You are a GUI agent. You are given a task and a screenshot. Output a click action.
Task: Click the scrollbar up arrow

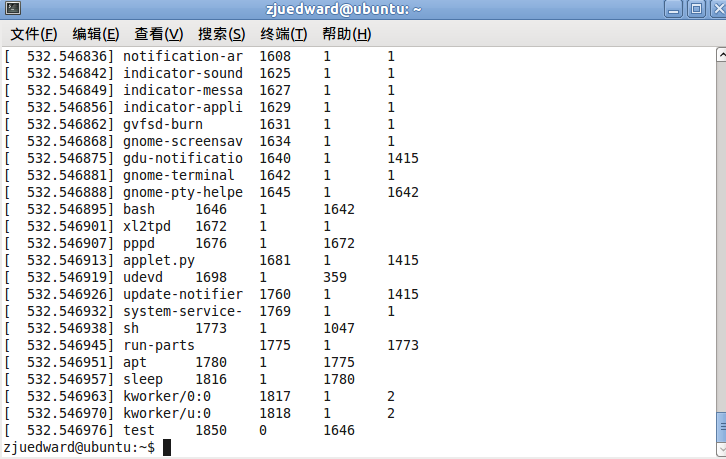click(x=721, y=55)
